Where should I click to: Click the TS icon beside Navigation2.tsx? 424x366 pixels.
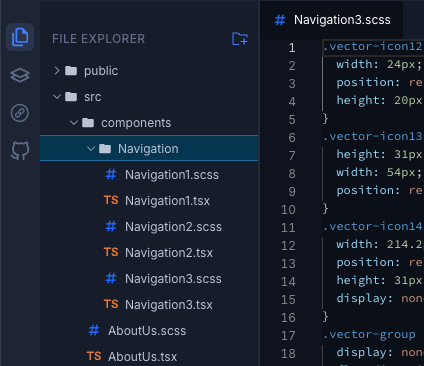coord(111,252)
